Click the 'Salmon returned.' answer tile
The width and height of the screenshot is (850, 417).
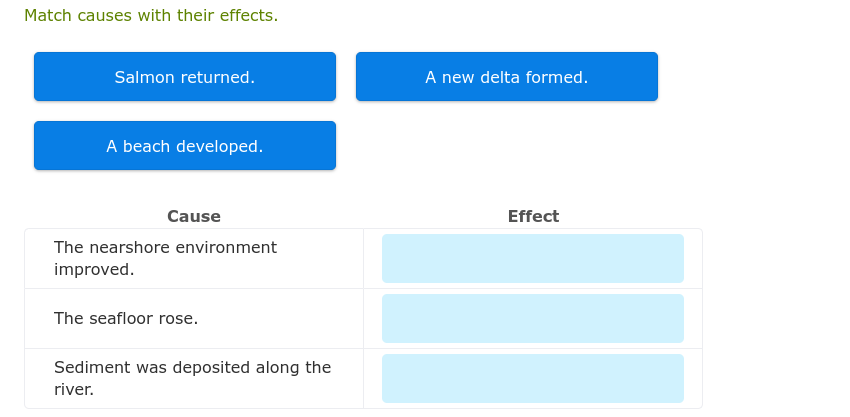[185, 77]
